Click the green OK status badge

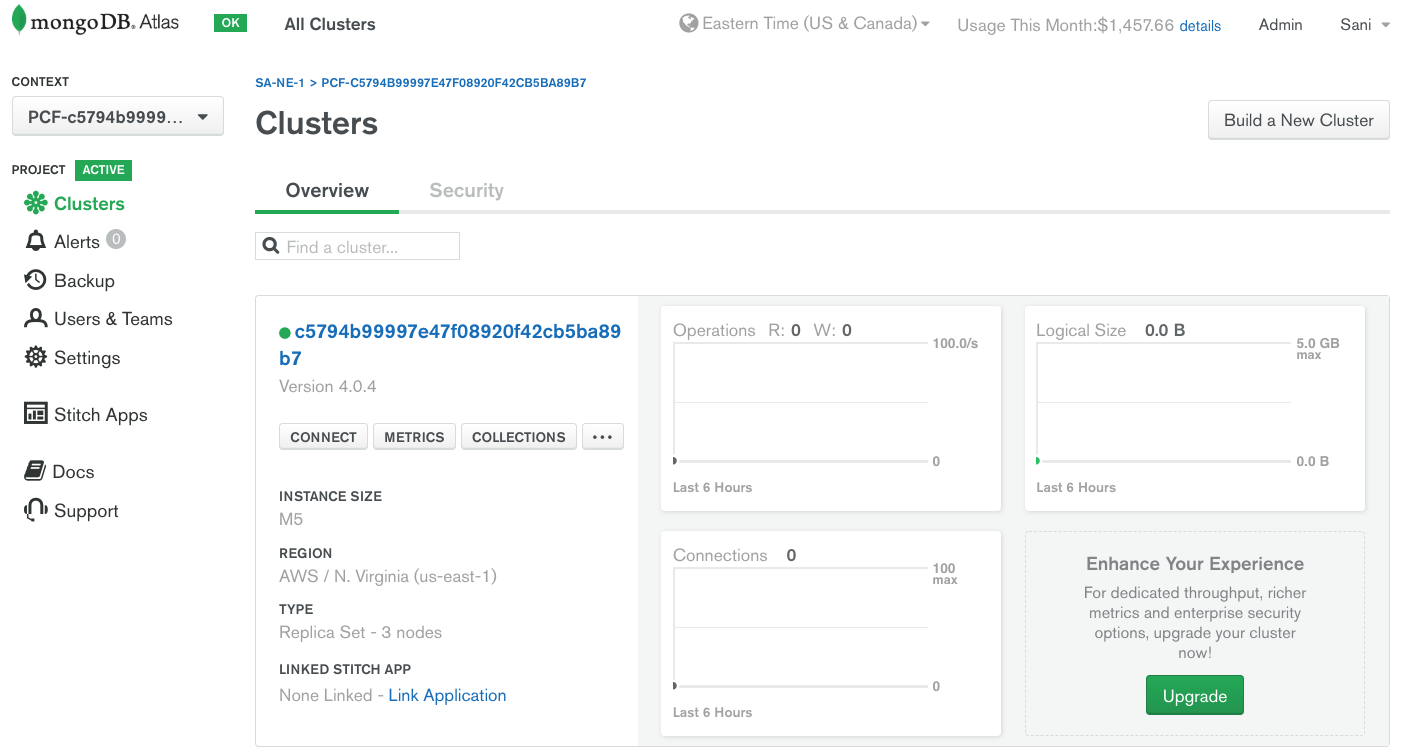click(x=230, y=23)
